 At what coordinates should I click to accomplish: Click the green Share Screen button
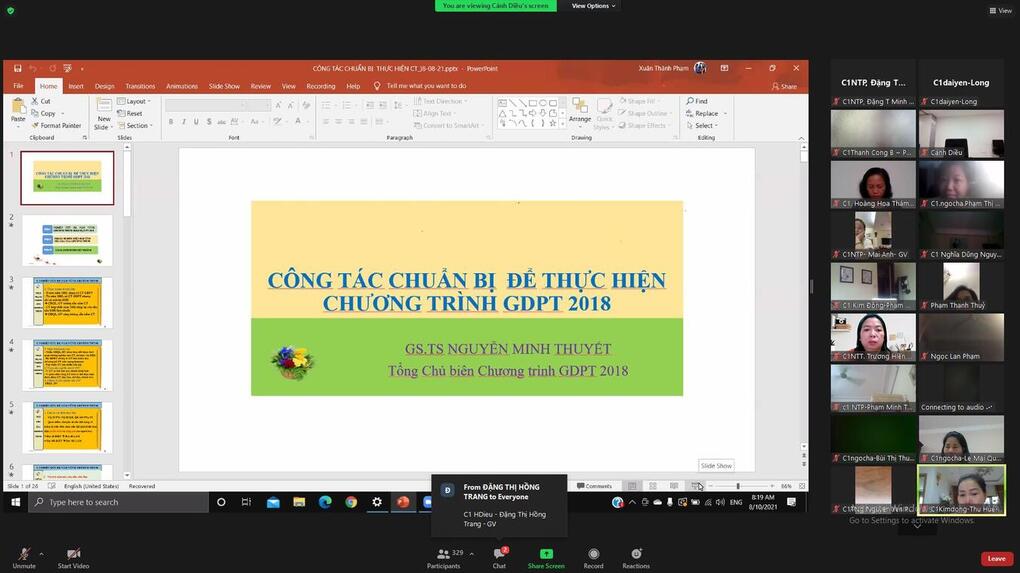tap(546, 557)
